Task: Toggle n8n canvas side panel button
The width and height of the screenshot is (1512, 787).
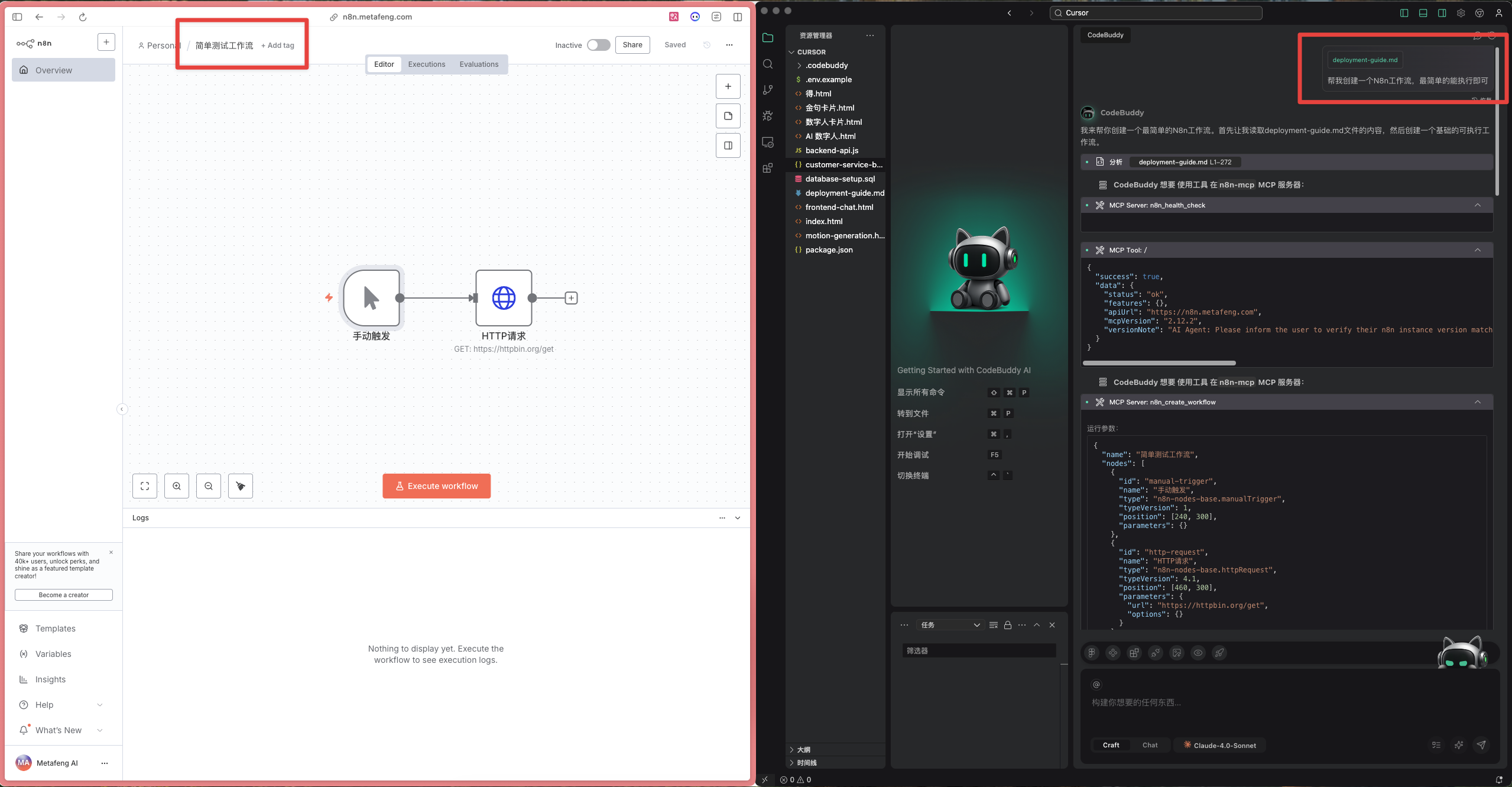Action: click(x=728, y=145)
